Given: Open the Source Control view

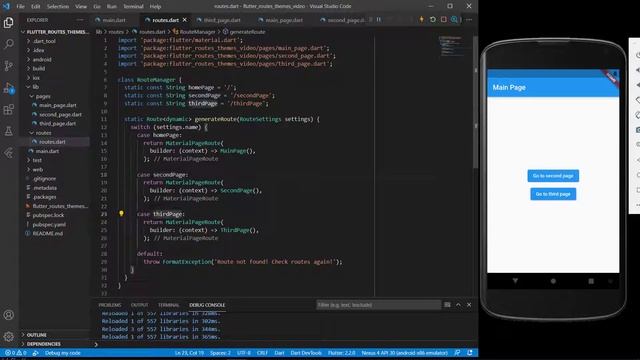Looking at the screenshot, I should (x=9, y=66).
